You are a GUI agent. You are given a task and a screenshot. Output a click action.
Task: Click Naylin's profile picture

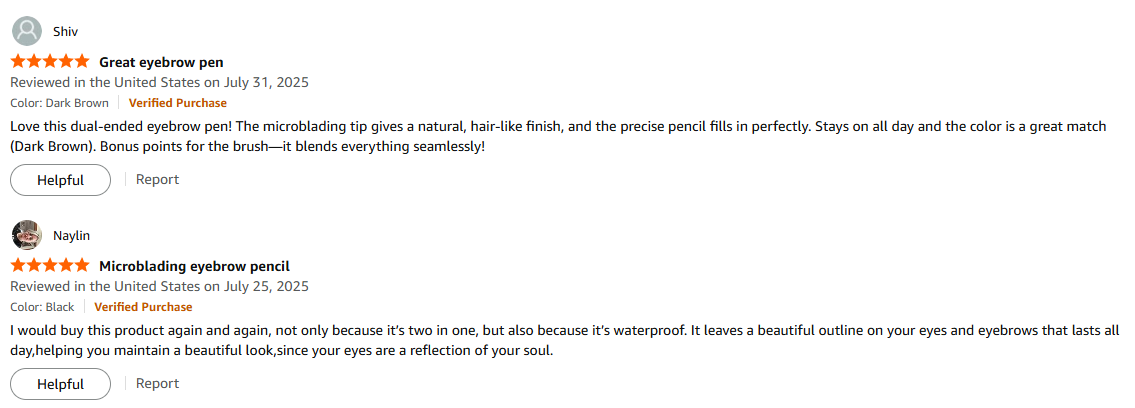tap(26, 235)
